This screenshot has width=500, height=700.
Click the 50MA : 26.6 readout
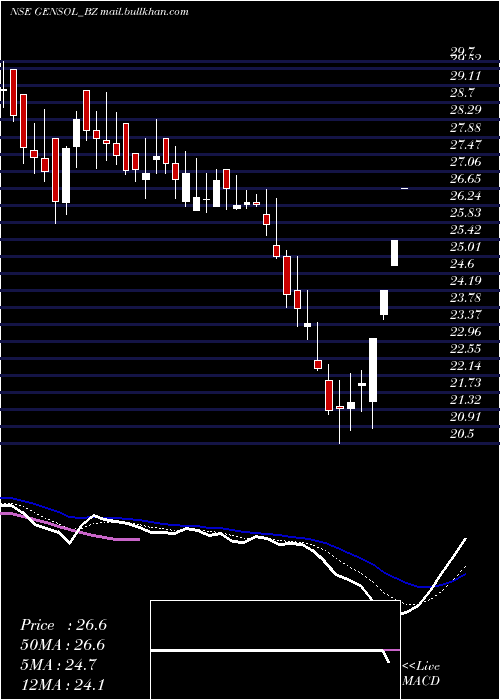pyautogui.click(x=62, y=645)
